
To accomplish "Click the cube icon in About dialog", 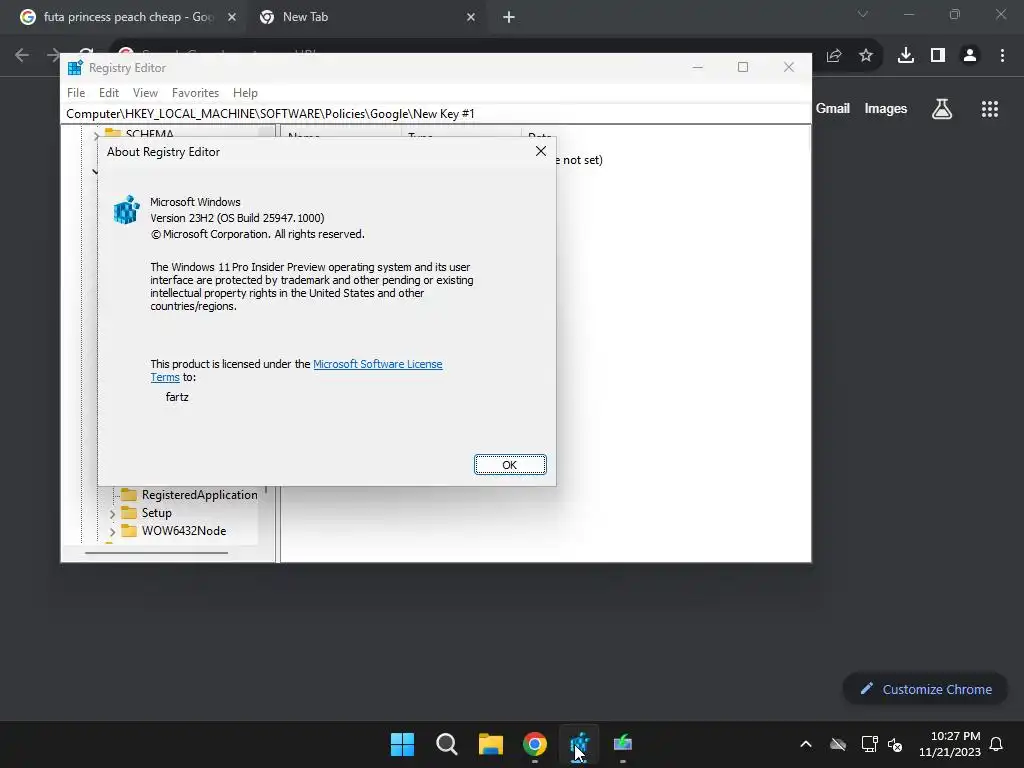I will (126, 210).
